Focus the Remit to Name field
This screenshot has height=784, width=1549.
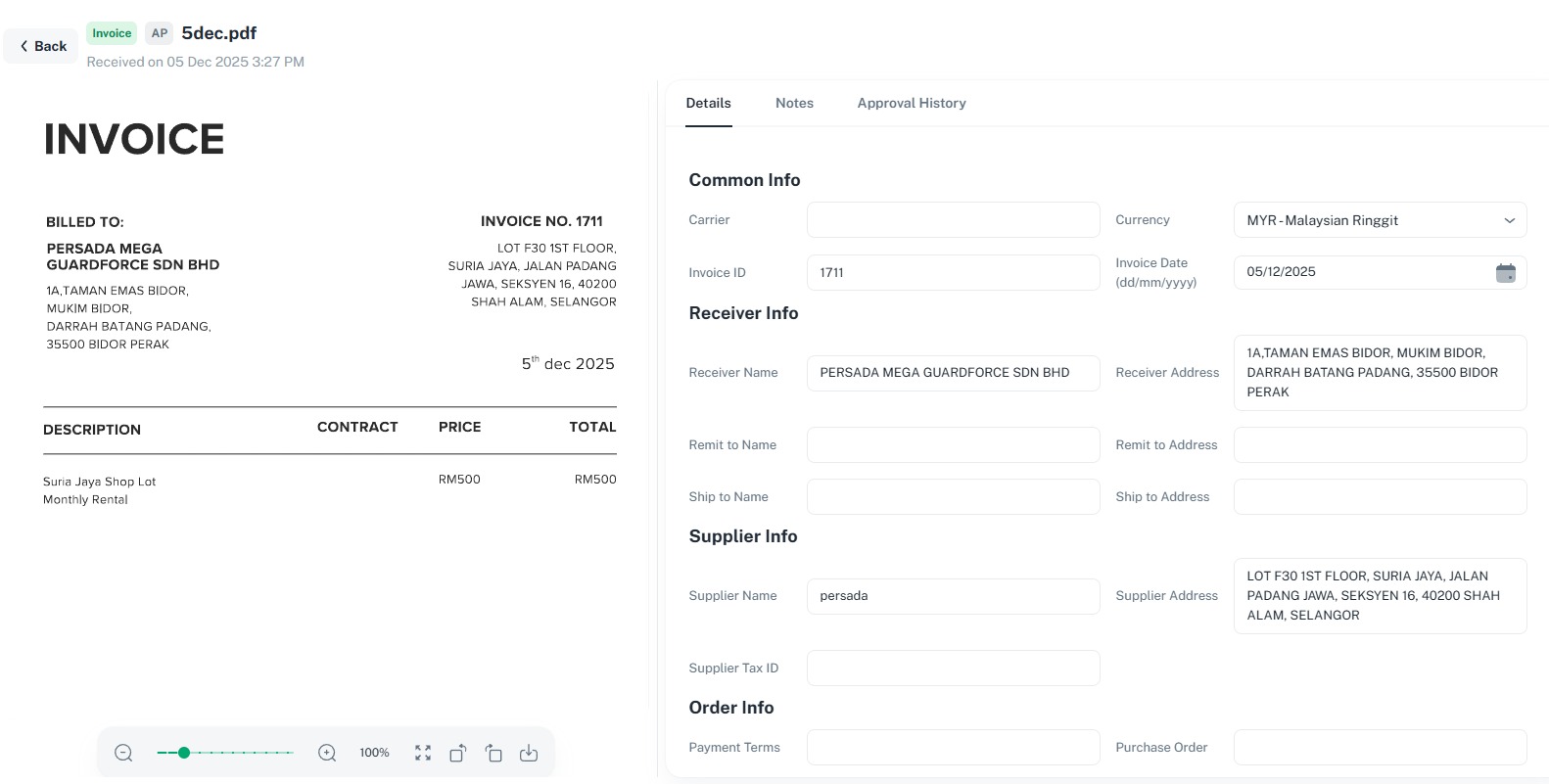coord(953,445)
